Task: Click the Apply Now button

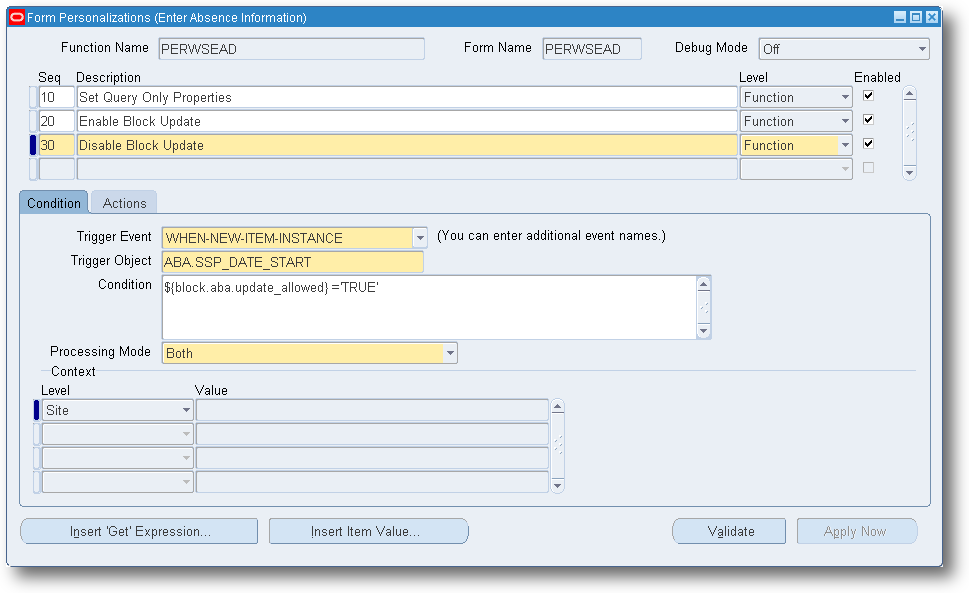Action: [x=857, y=531]
